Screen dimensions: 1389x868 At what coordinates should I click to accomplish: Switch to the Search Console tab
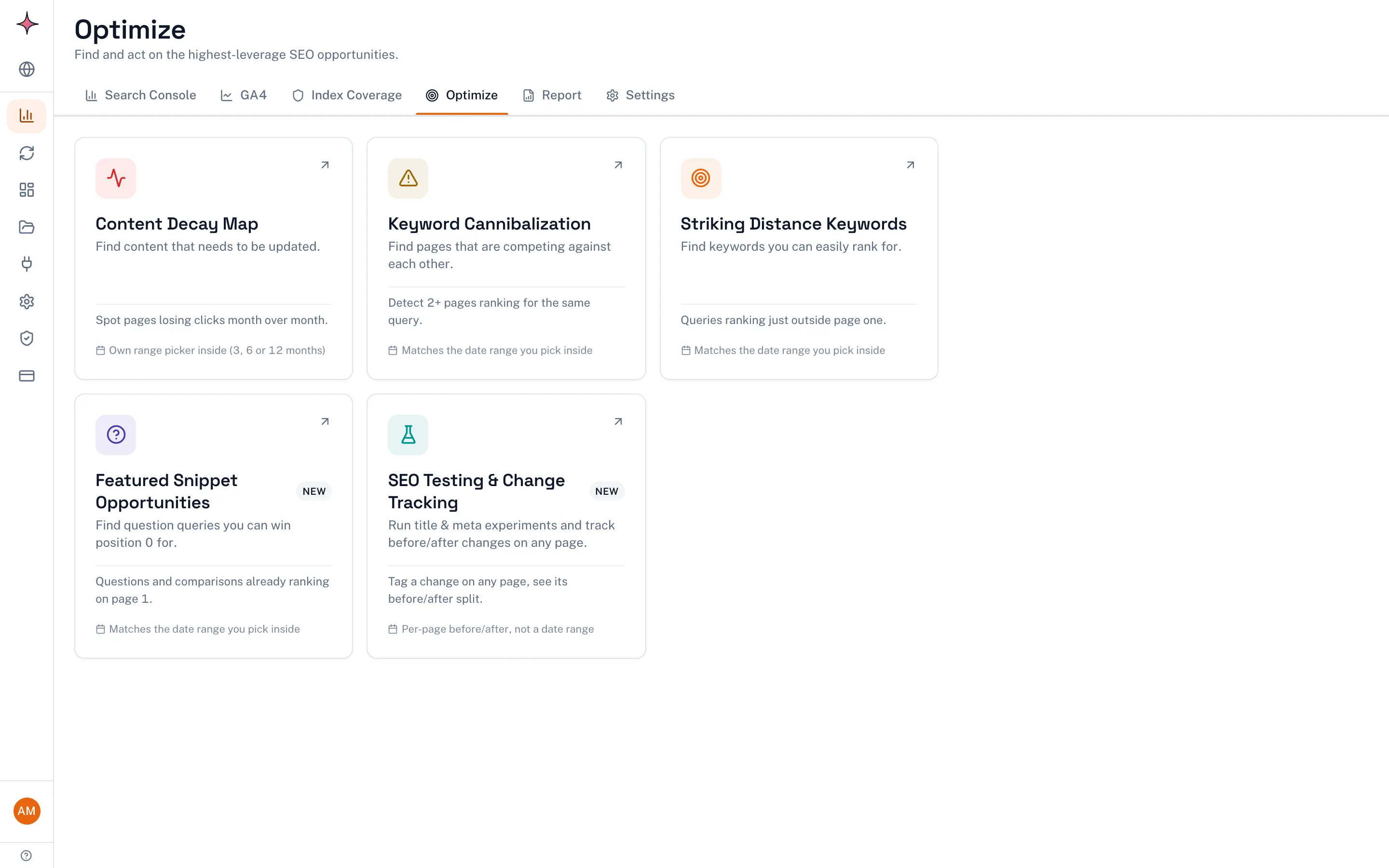[x=141, y=95]
